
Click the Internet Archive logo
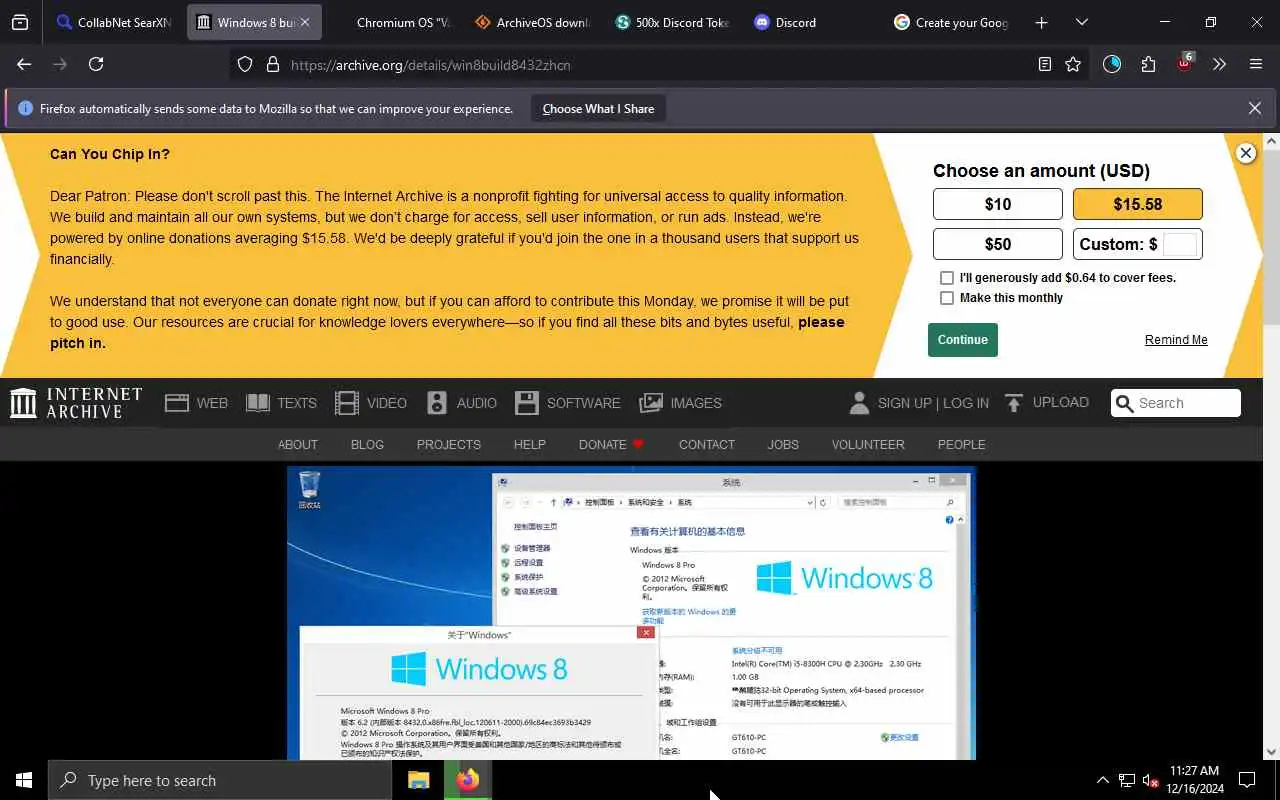[x=76, y=403]
